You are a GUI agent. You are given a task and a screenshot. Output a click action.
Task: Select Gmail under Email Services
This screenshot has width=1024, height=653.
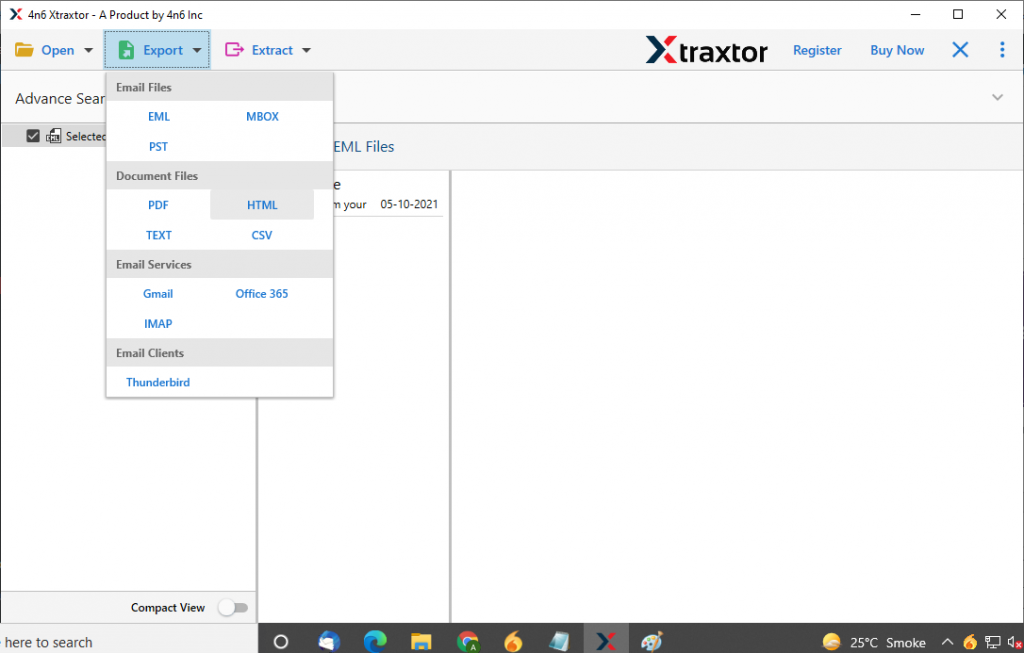click(158, 293)
